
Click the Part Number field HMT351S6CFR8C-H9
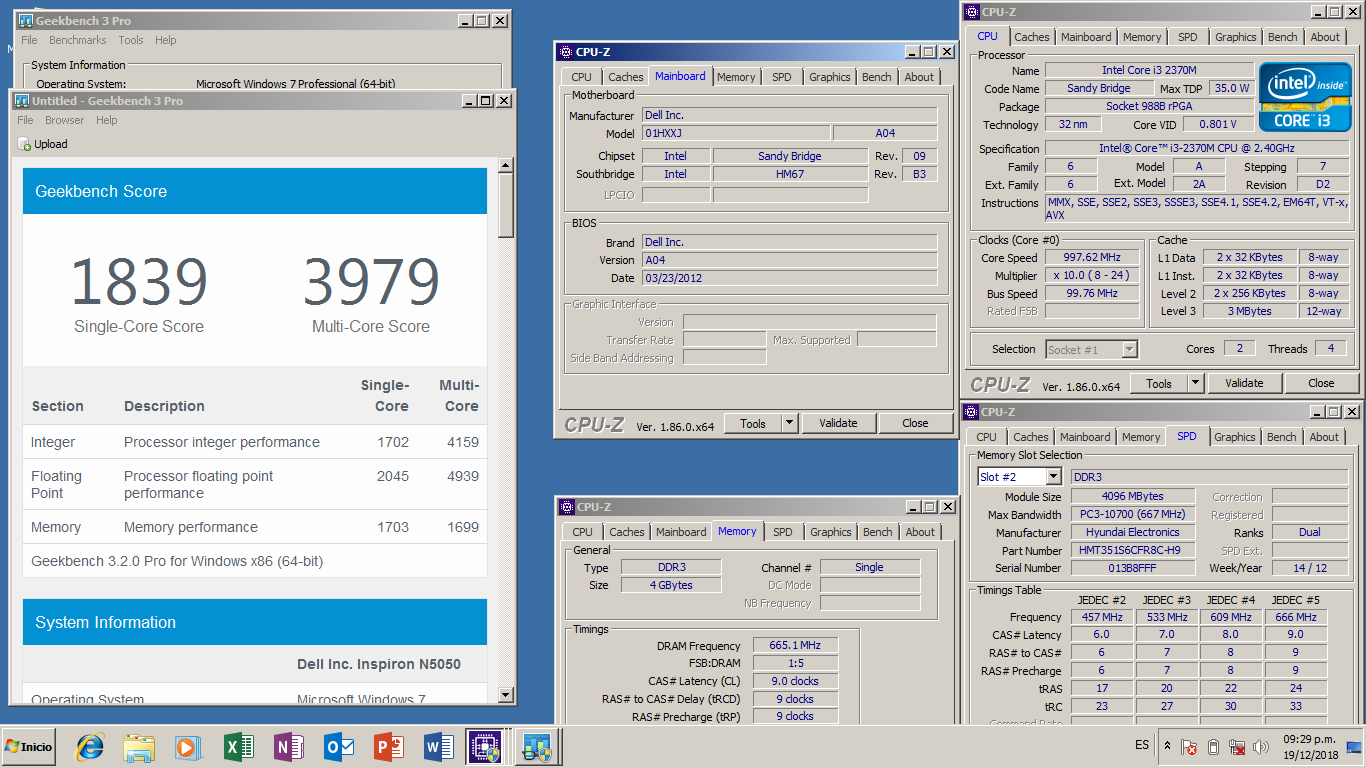1134,550
